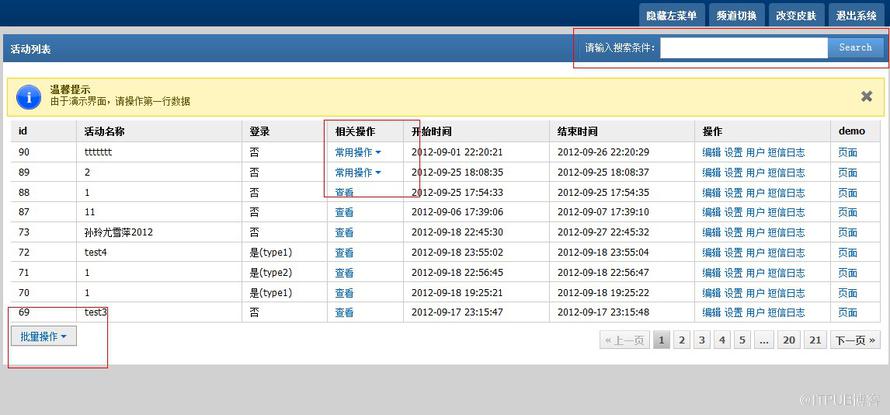890x415 pixels.
Task: Go to page 2 in pagination
Action: pyautogui.click(x=682, y=340)
